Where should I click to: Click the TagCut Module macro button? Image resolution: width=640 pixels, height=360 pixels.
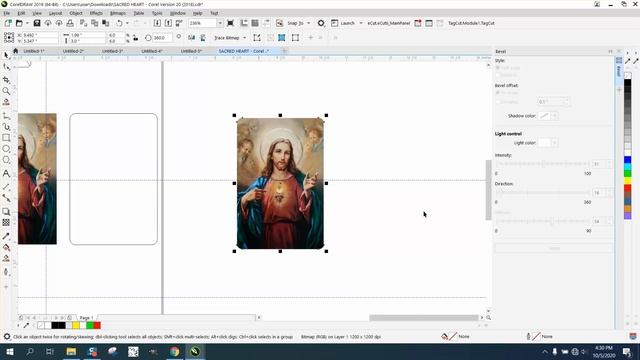[x=471, y=23]
